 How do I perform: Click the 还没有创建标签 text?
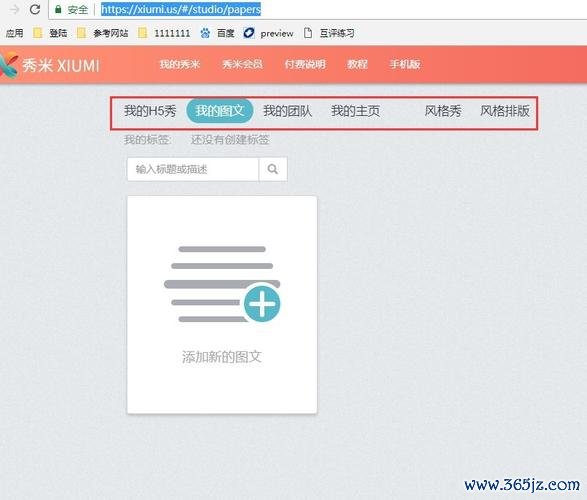click(x=230, y=140)
